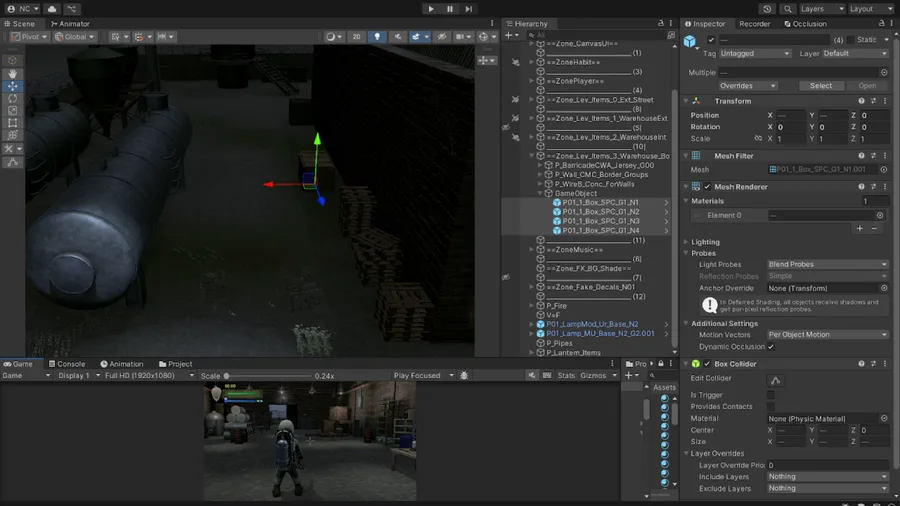Switch to the Animator tab
Image resolution: width=900 pixels, height=506 pixels.
point(70,24)
